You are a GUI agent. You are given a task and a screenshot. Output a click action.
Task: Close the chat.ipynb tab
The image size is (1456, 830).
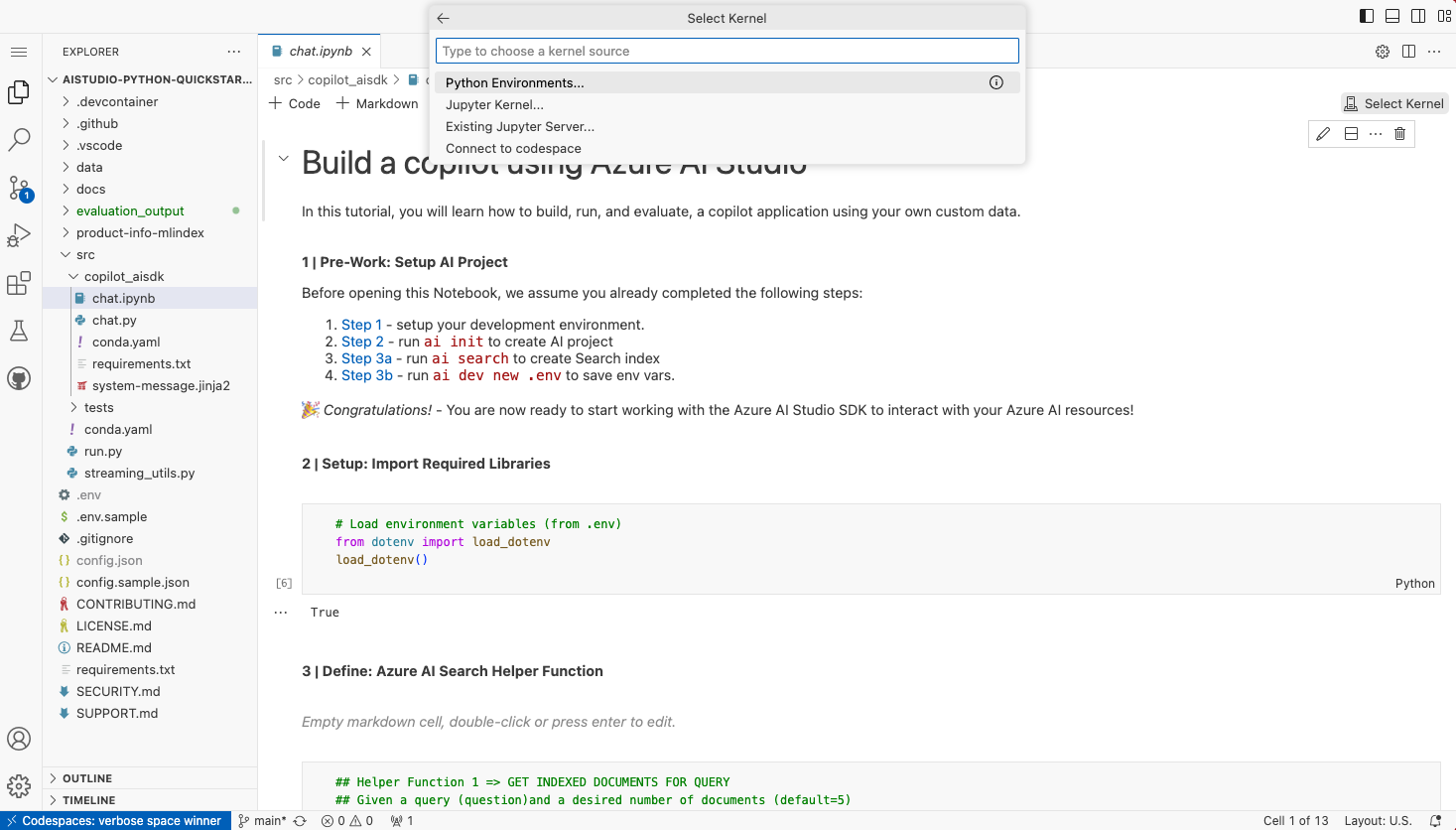366,52
